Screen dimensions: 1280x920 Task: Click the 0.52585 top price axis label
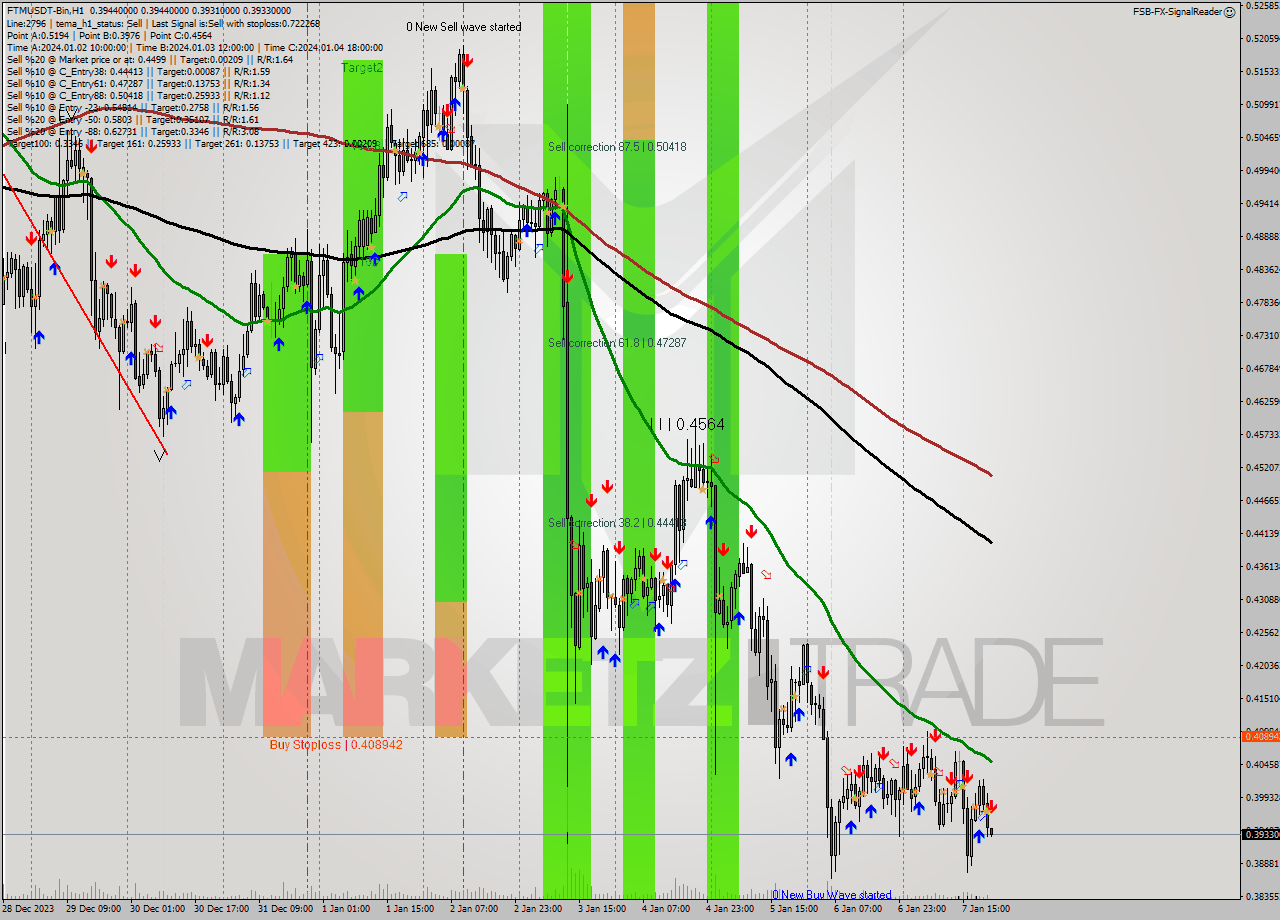pyautogui.click(x=1262, y=5)
